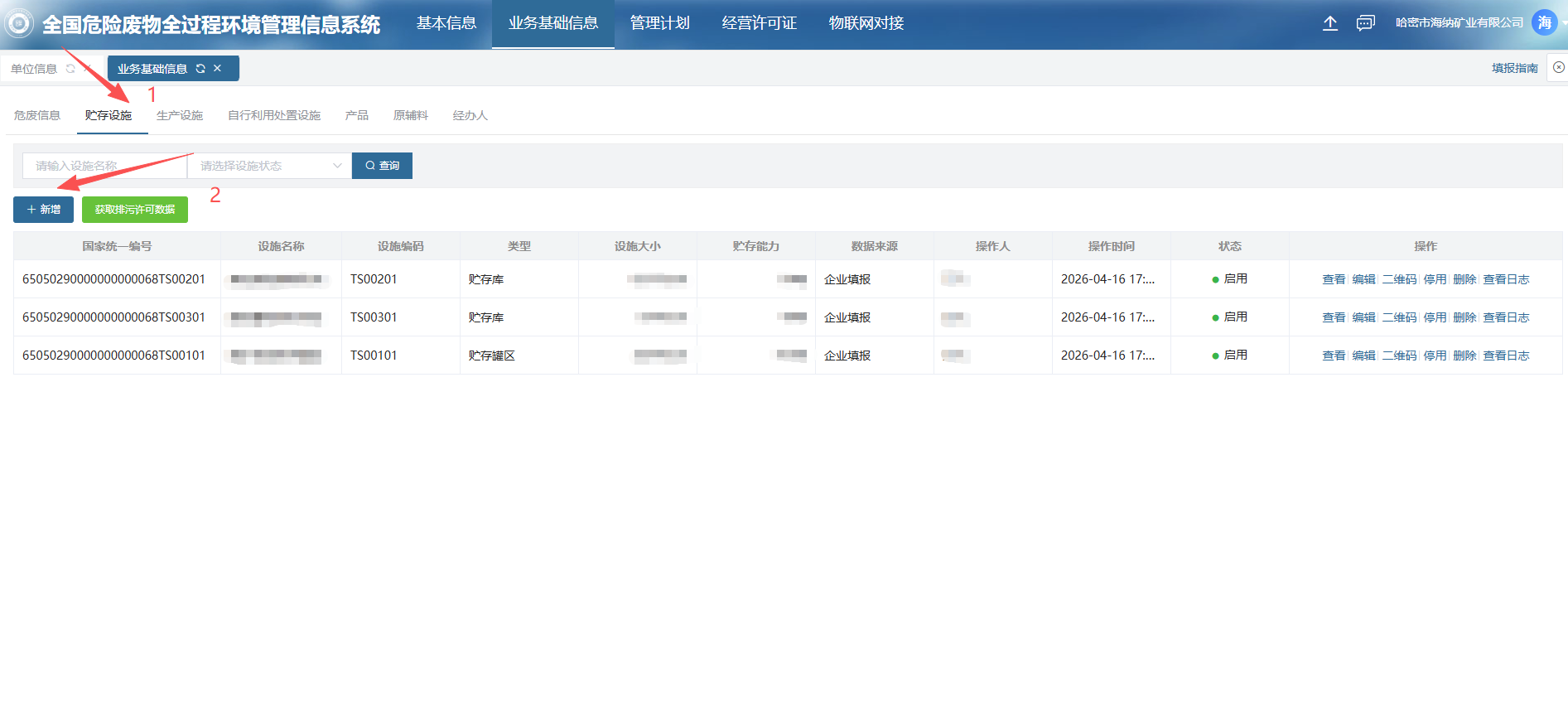Switch to the 生产设施 tab
This screenshot has height=716, width=1568.
pos(180,115)
